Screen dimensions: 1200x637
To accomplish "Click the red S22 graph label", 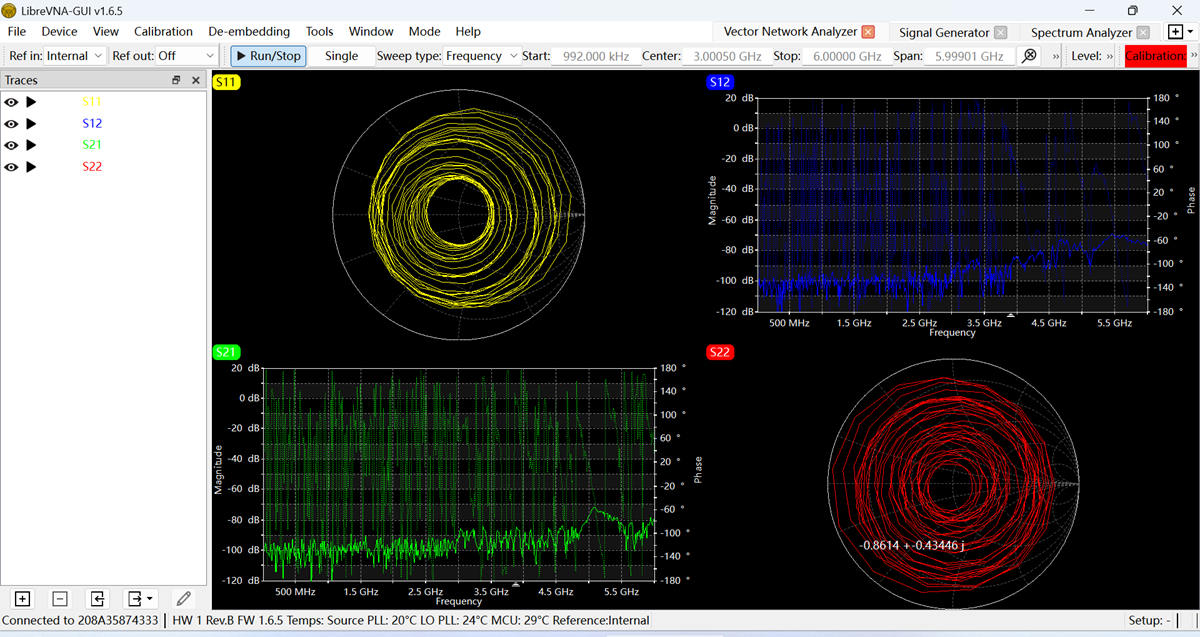I will [x=719, y=352].
